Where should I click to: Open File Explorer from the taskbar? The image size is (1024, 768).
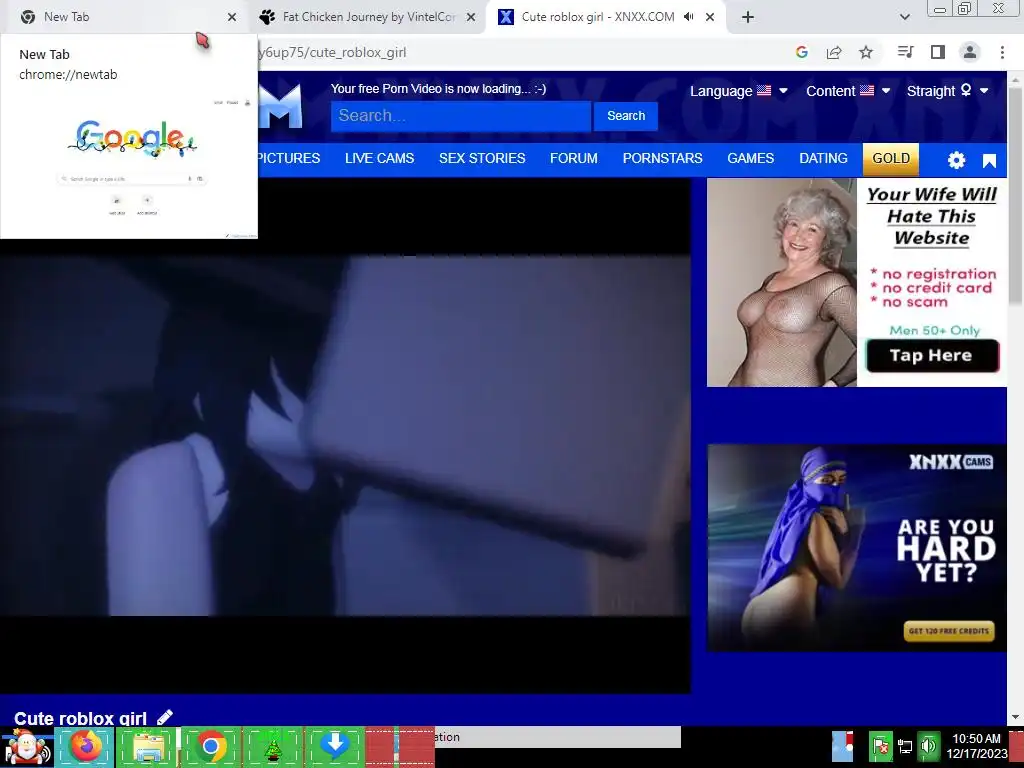(x=148, y=746)
